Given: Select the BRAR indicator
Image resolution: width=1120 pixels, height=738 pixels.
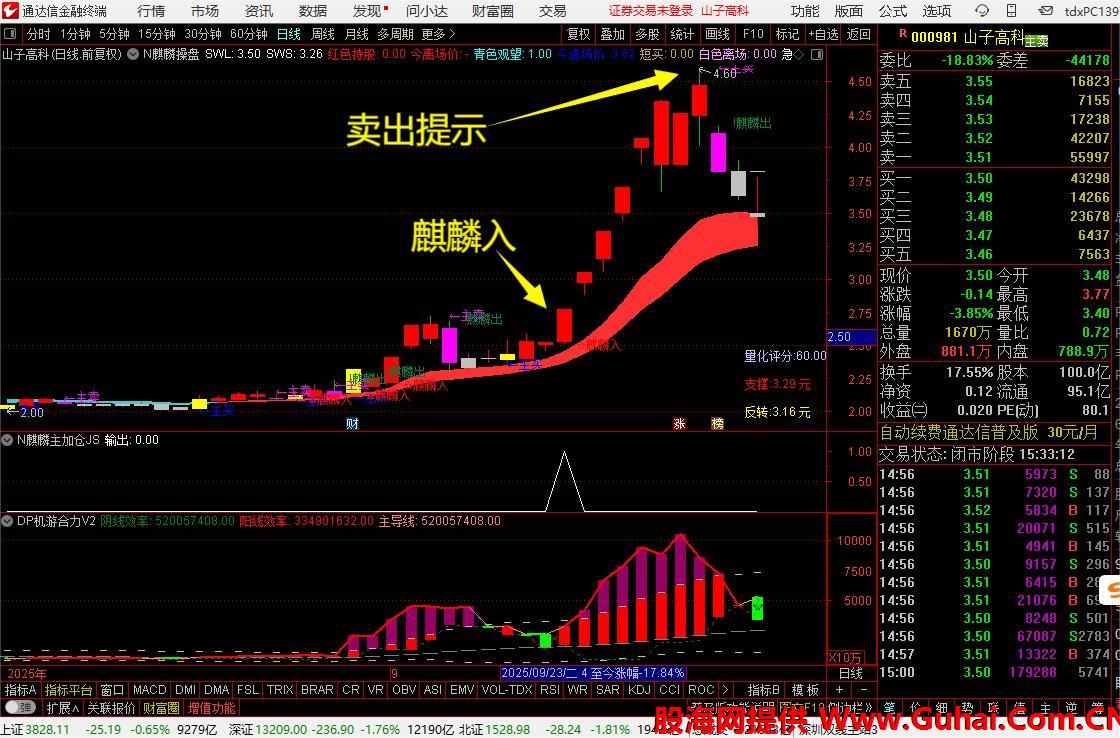Looking at the screenshot, I should [317, 690].
